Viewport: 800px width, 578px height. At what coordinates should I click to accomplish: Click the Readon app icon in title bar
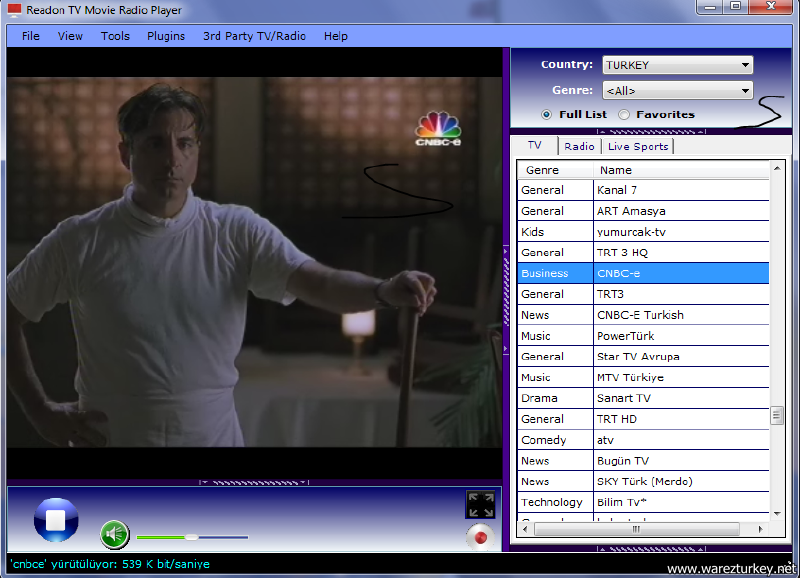pyautogui.click(x=14, y=10)
